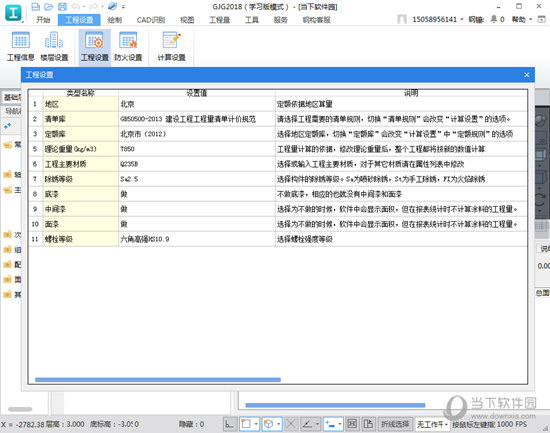Viewport: 550px width, 433px height.
Task: Click the 2D view square icon in status bar
Action: [x=246, y=424]
